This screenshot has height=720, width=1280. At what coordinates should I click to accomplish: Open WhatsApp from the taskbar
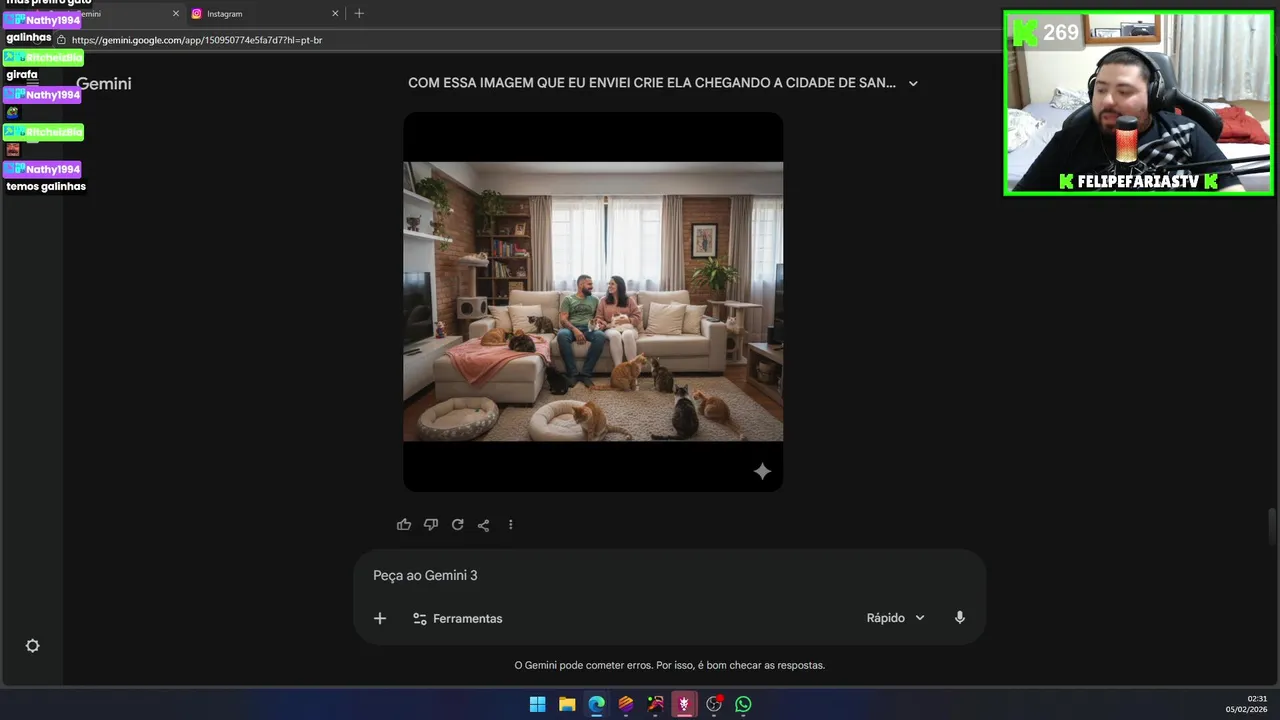(743, 704)
